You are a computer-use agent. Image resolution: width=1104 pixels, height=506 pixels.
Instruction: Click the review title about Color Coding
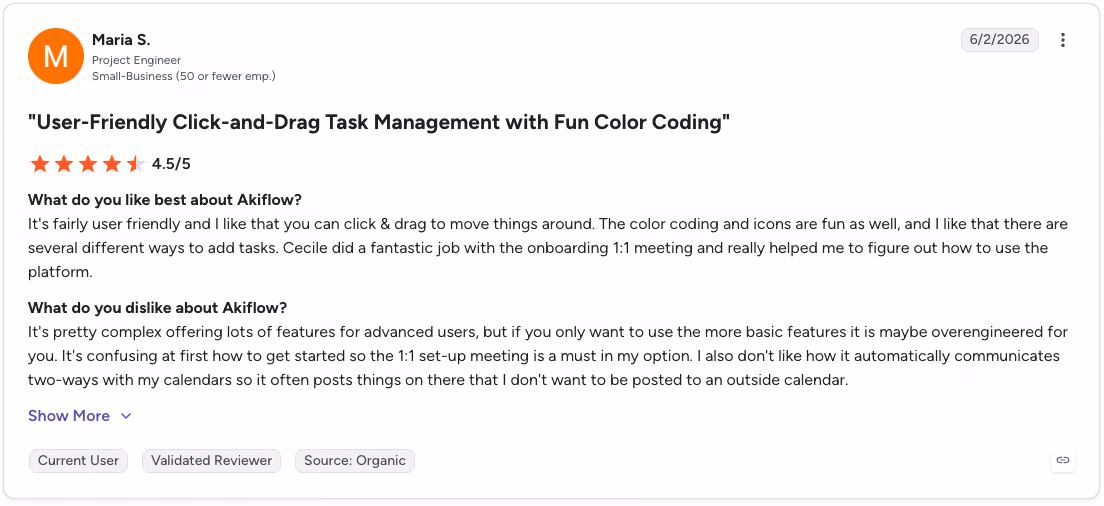pyautogui.click(x=379, y=123)
